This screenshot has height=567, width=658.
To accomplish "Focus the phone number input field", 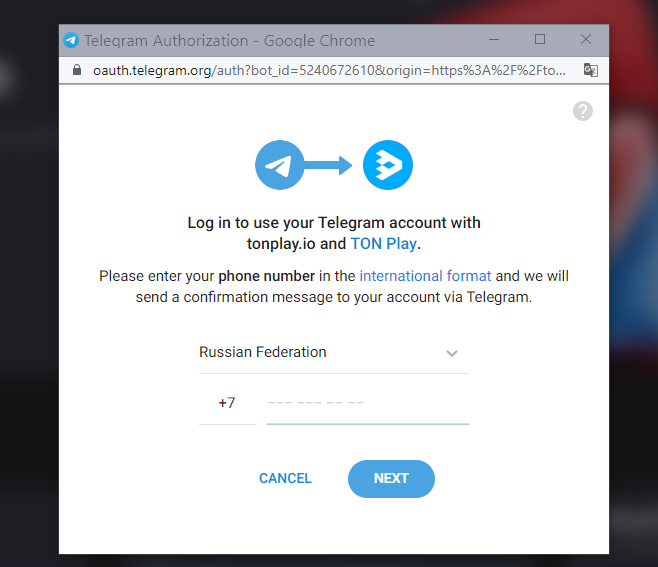I will (x=368, y=403).
